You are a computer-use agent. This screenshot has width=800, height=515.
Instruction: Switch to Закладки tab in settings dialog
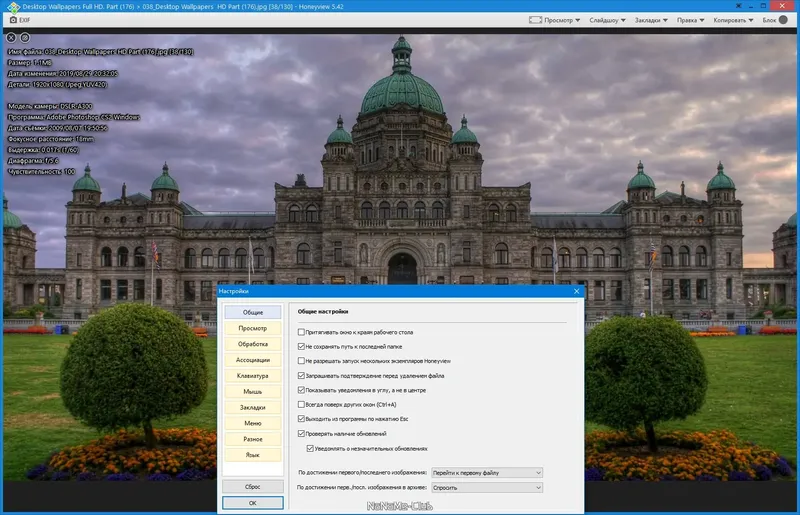[x=253, y=407]
